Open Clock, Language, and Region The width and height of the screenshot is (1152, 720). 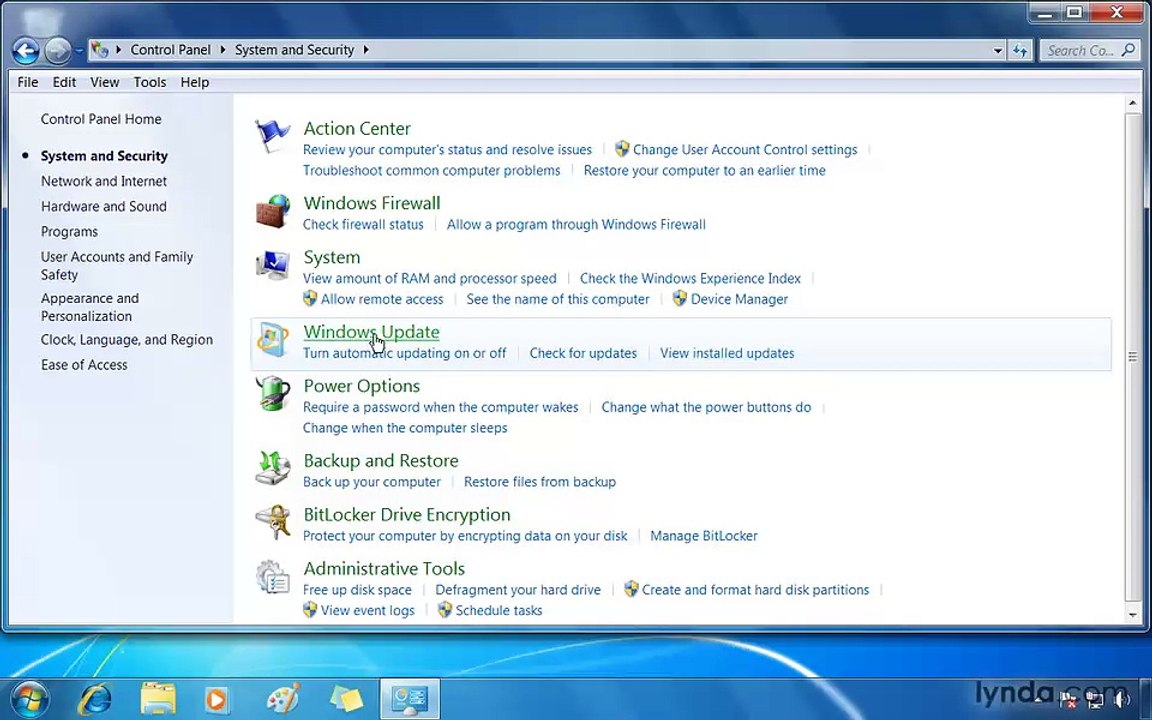pyautogui.click(x=126, y=339)
